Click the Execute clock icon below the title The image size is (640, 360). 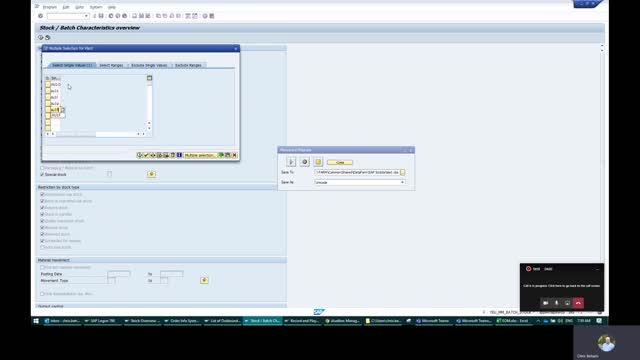[40, 38]
